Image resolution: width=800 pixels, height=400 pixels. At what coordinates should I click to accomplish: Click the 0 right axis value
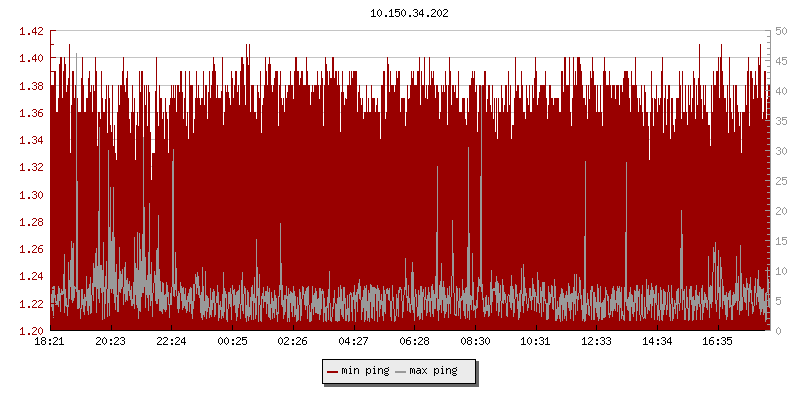pyautogui.click(x=776, y=331)
